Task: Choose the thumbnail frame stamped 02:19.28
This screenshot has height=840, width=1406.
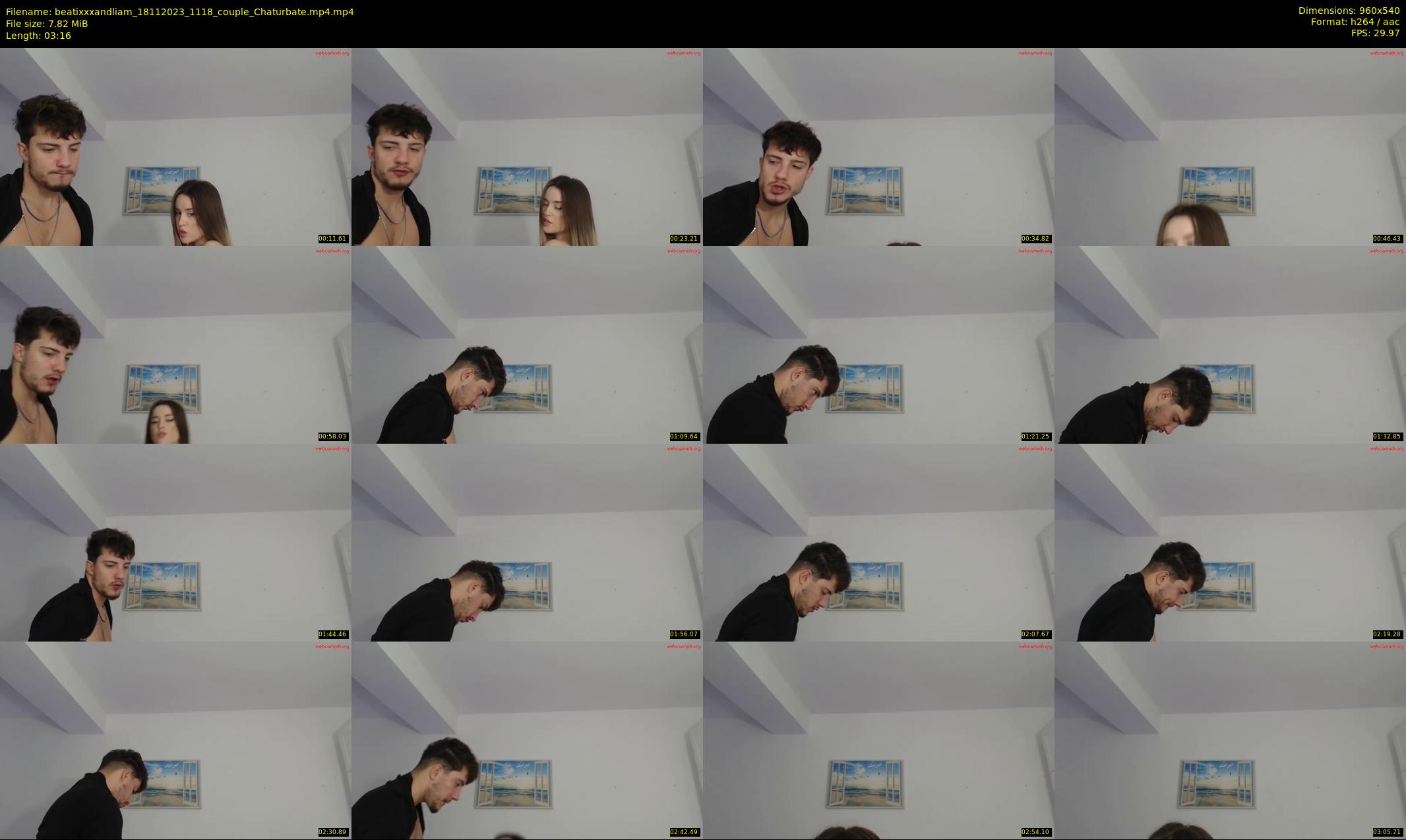Action: coord(1230,542)
